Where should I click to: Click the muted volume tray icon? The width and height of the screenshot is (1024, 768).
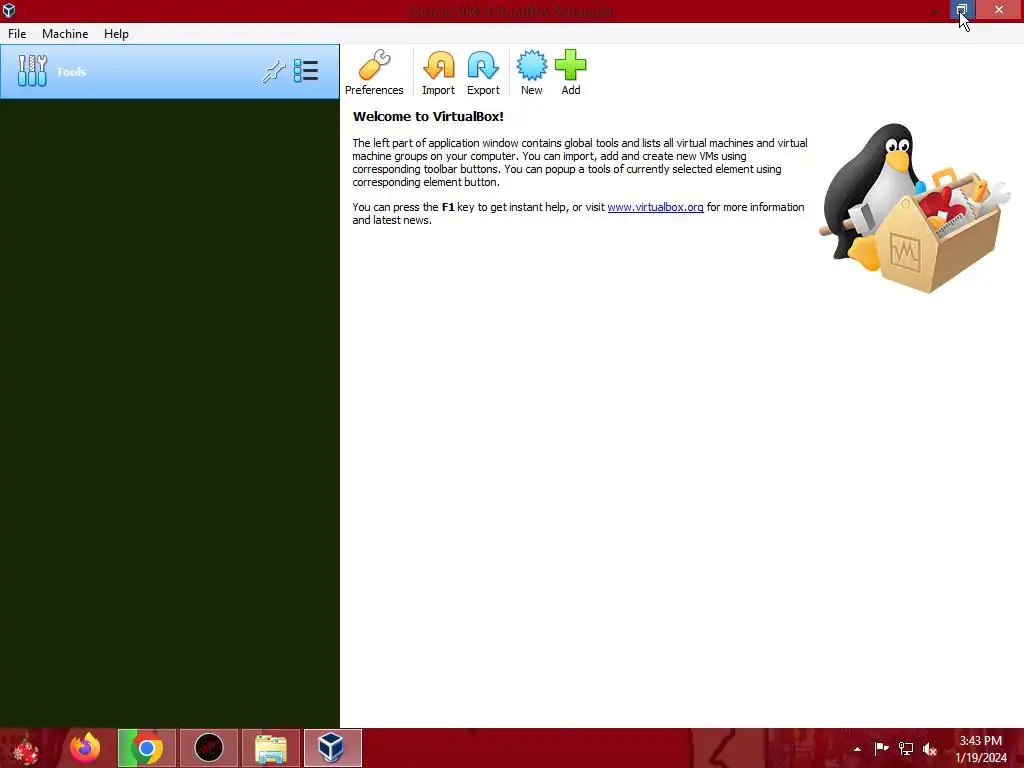tap(930, 748)
